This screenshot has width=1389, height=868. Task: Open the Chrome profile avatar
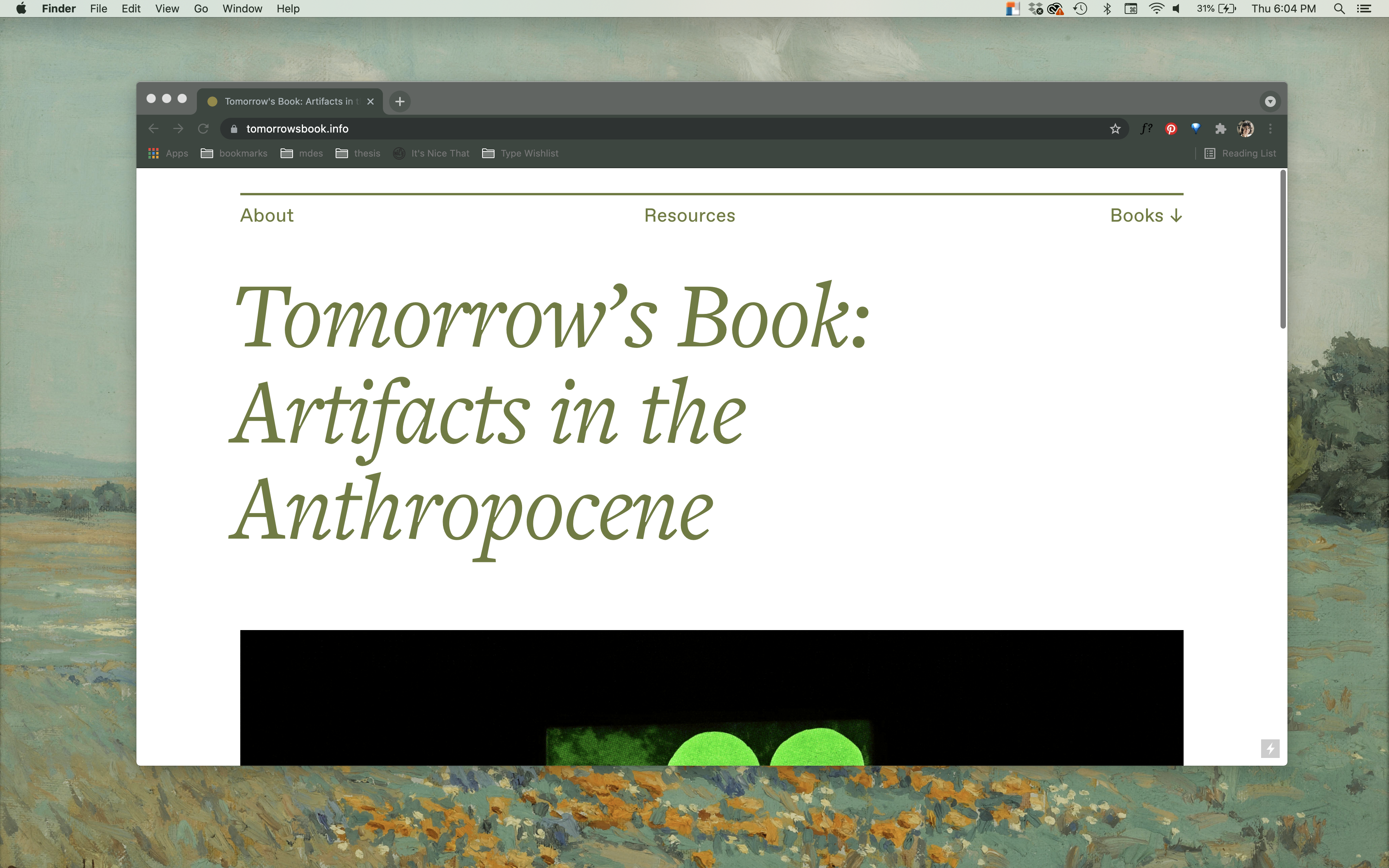coord(1245,129)
